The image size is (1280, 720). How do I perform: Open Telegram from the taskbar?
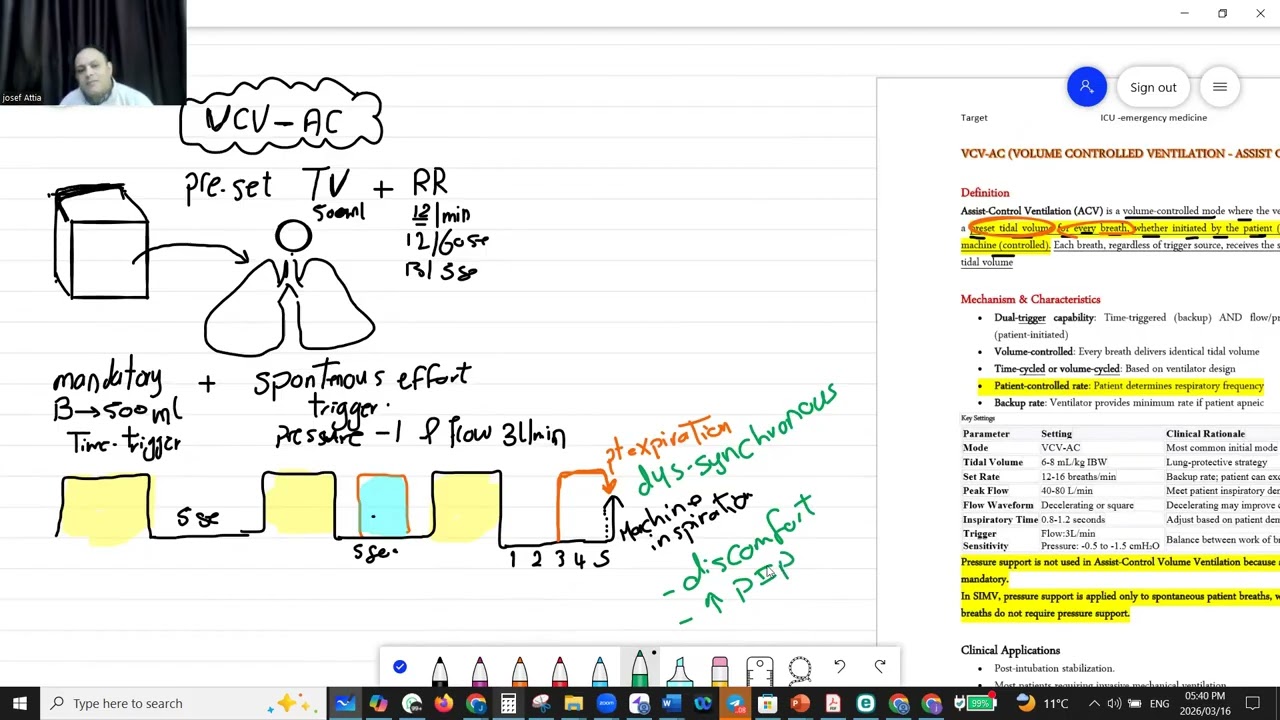pos(736,703)
